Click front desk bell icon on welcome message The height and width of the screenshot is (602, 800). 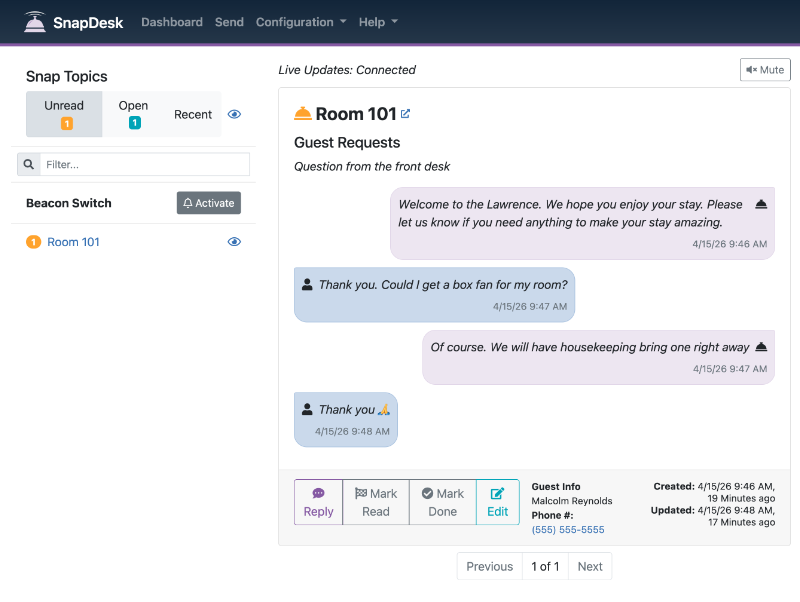(x=761, y=204)
